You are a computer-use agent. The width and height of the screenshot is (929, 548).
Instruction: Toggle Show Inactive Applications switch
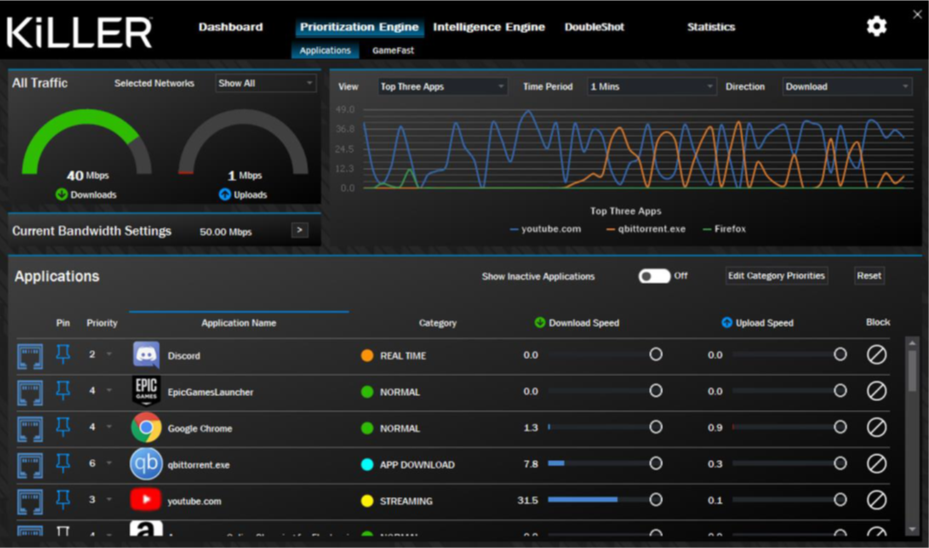[654, 276]
